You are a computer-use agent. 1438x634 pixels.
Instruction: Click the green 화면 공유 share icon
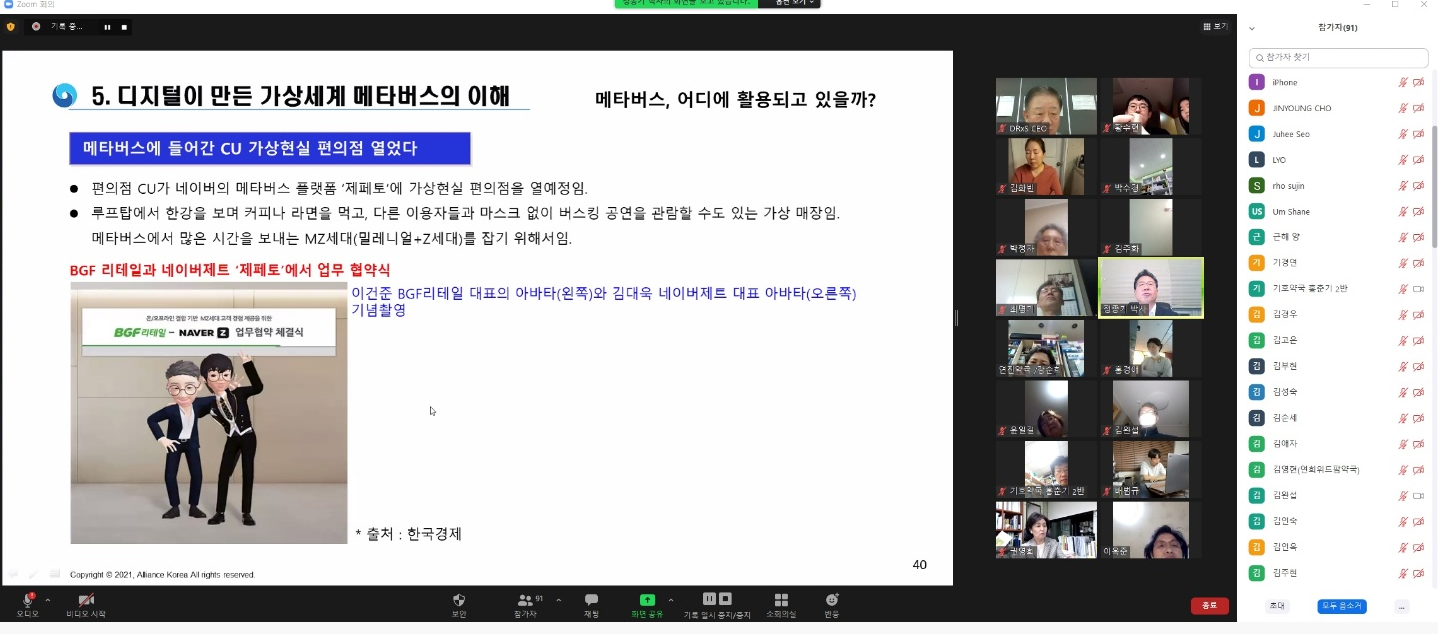click(647, 600)
